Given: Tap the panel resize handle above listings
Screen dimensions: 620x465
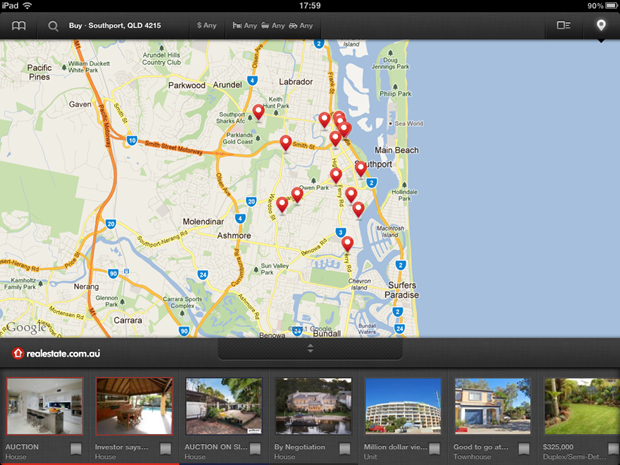Looking at the screenshot, I should coord(310,348).
